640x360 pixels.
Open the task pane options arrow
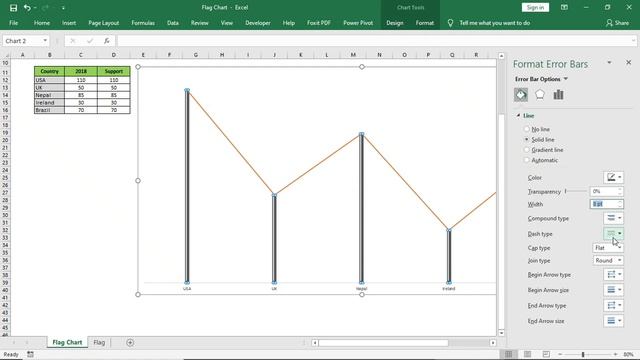(609, 63)
